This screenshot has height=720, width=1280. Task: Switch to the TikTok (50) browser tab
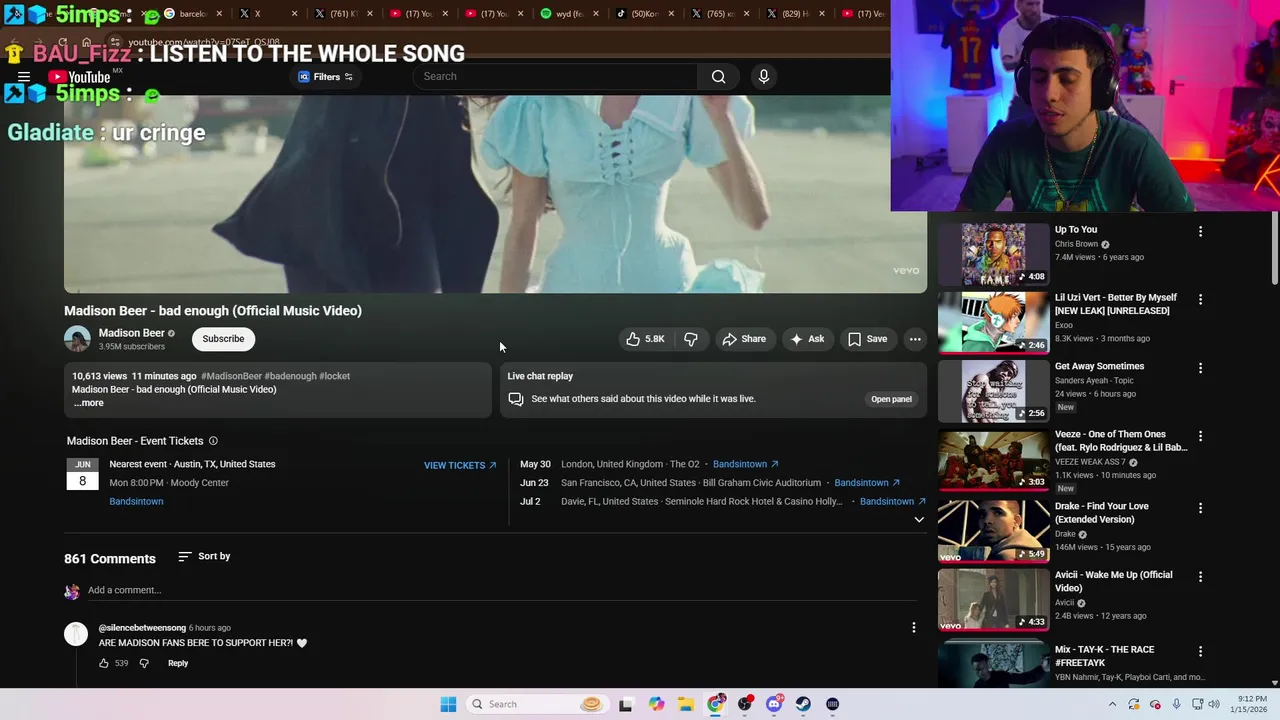coord(645,14)
